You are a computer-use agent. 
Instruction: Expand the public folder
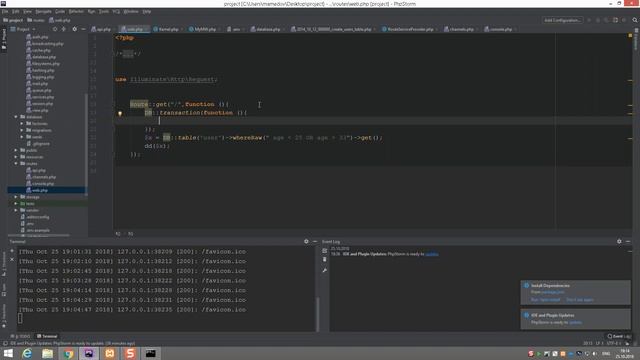[x=16, y=150]
